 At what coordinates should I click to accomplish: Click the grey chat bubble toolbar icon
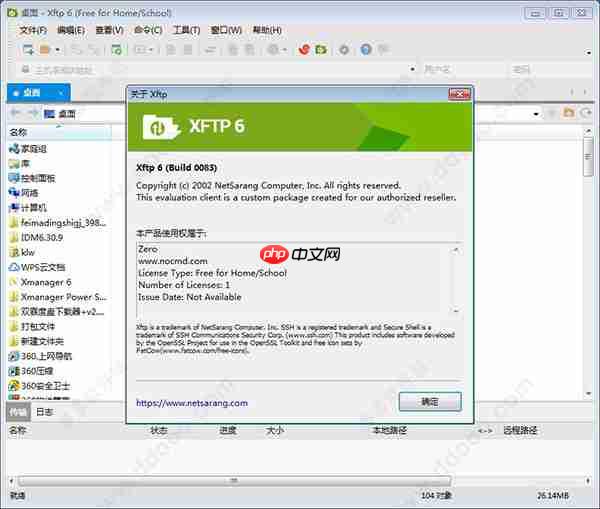383,49
